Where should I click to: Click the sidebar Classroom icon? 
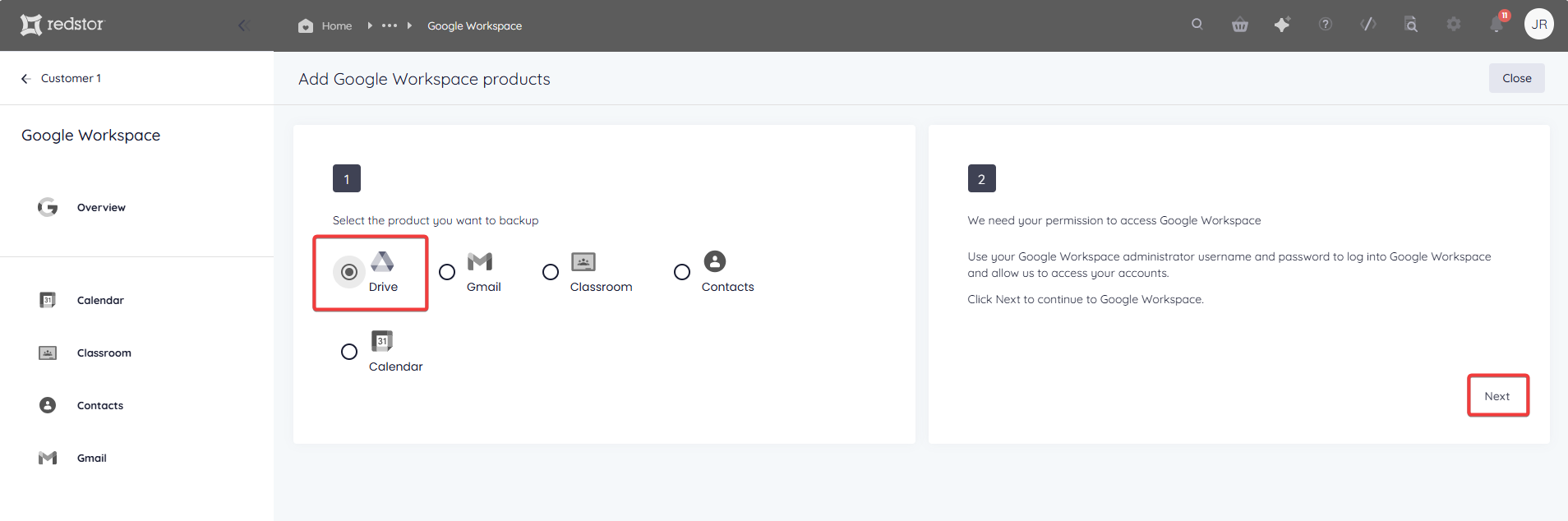click(x=48, y=353)
